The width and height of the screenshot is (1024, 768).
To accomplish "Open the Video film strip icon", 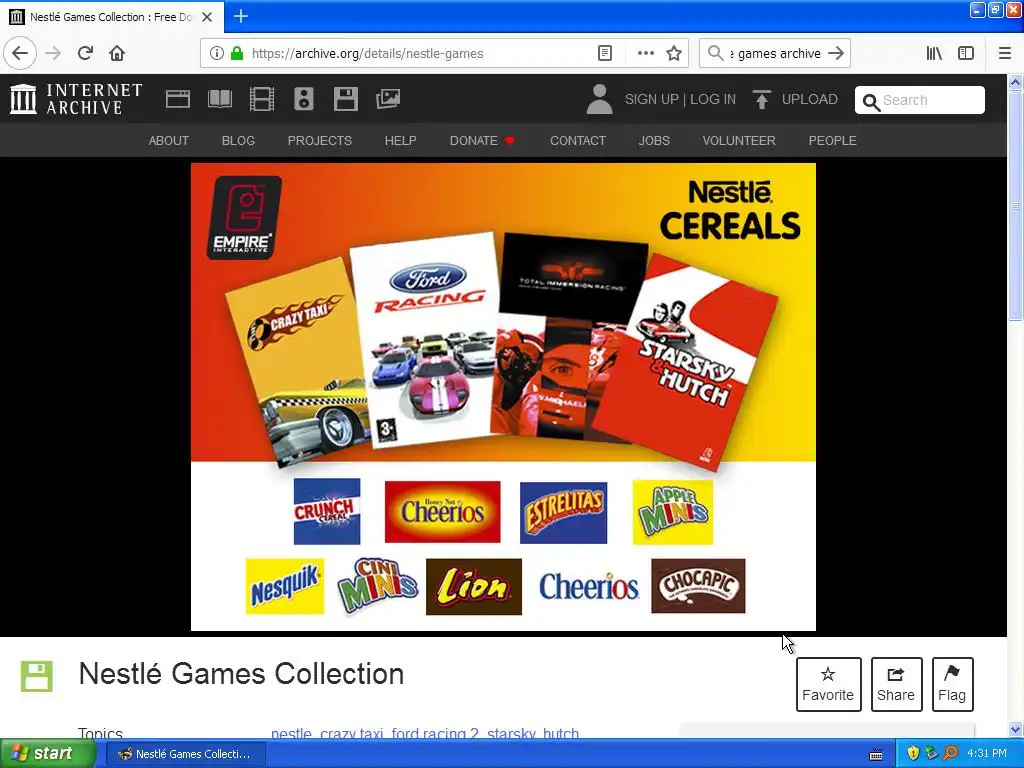I will [262, 99].
